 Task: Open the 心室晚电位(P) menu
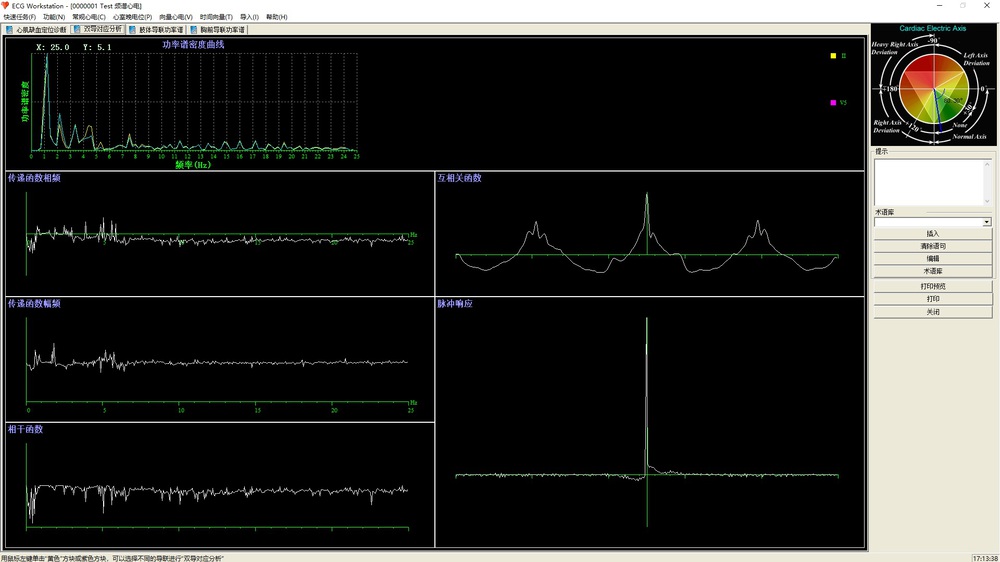point(132,17)
